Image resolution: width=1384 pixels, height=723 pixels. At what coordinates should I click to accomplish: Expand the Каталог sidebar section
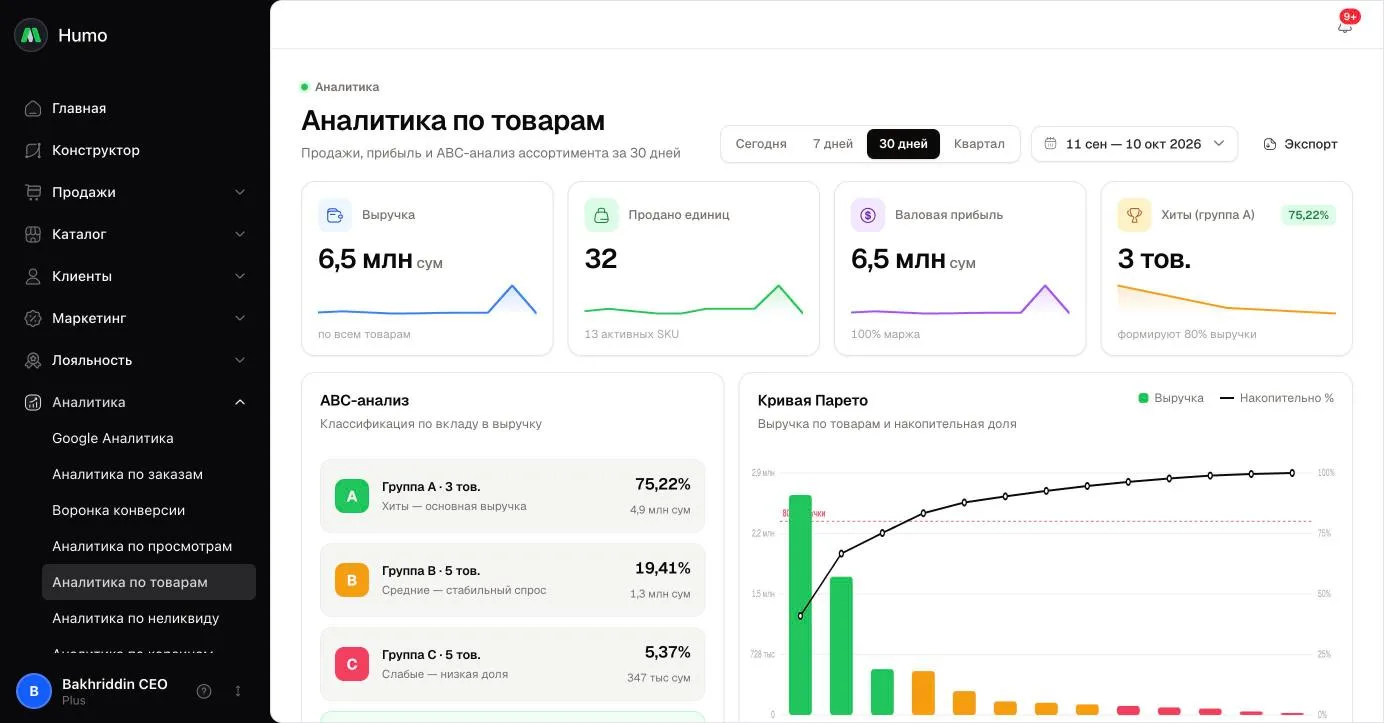coord(240,234)
